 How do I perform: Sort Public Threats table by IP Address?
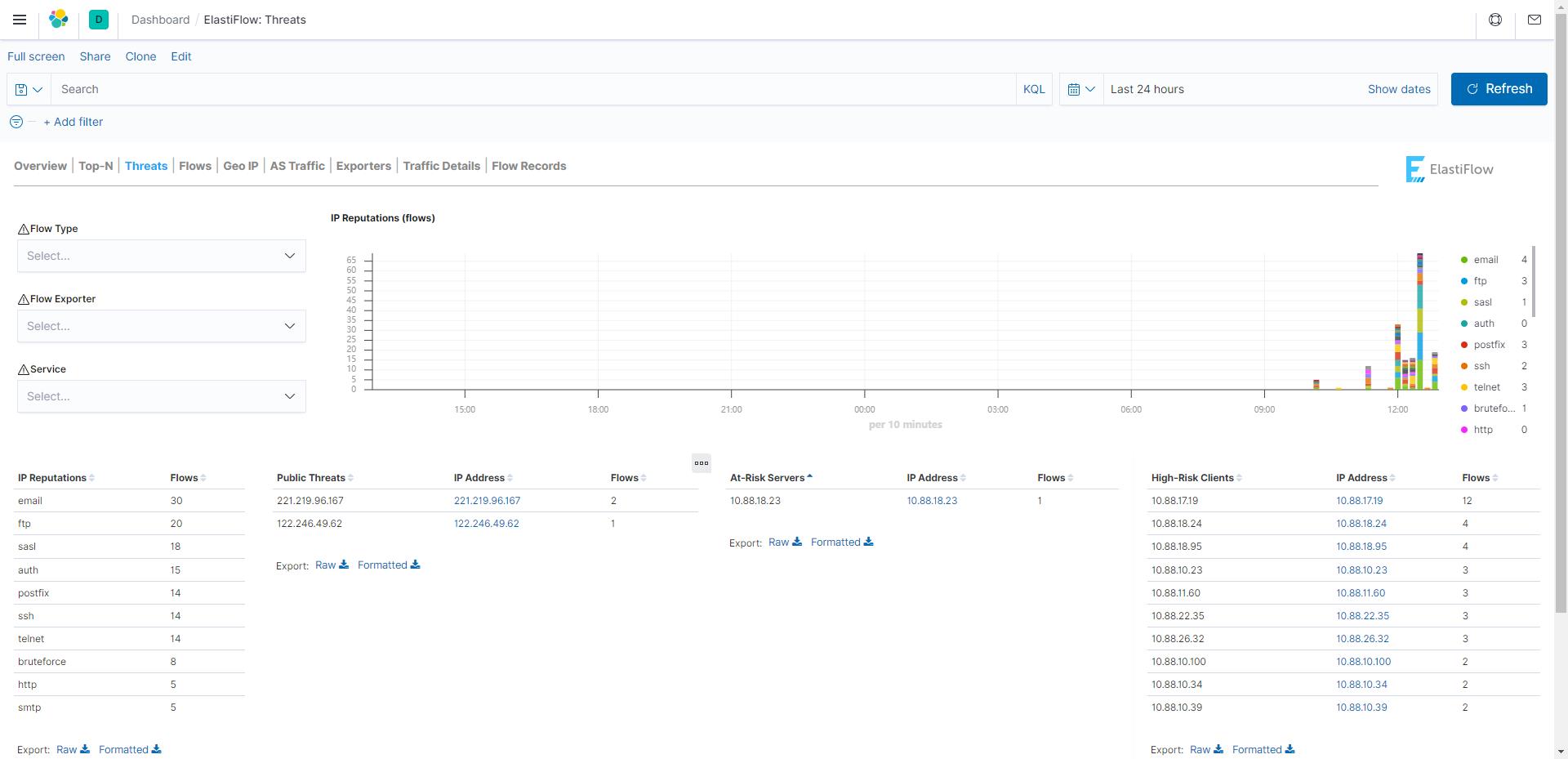(x=483, y=478)
